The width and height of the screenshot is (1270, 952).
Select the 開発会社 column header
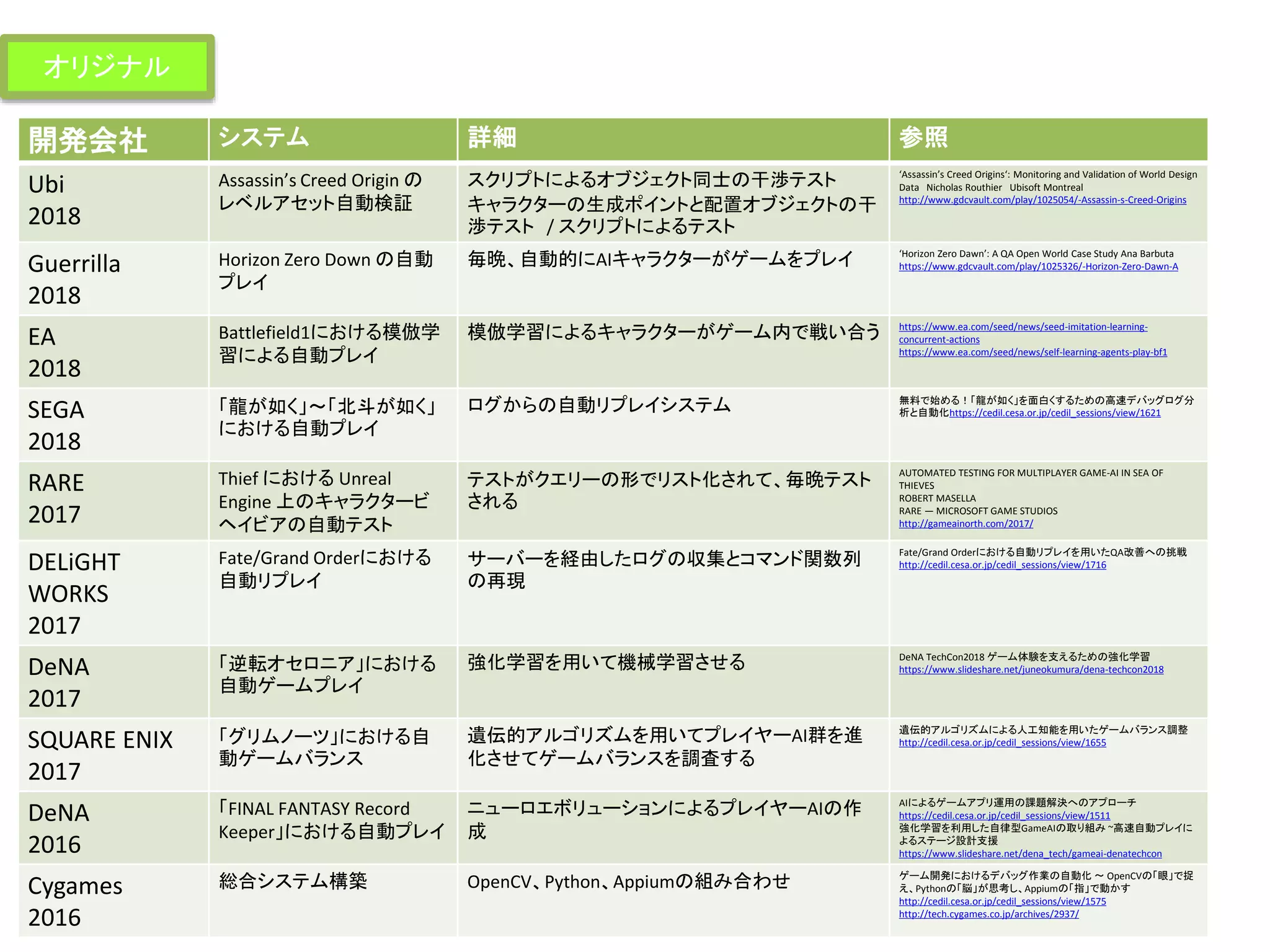click(113, 139)
